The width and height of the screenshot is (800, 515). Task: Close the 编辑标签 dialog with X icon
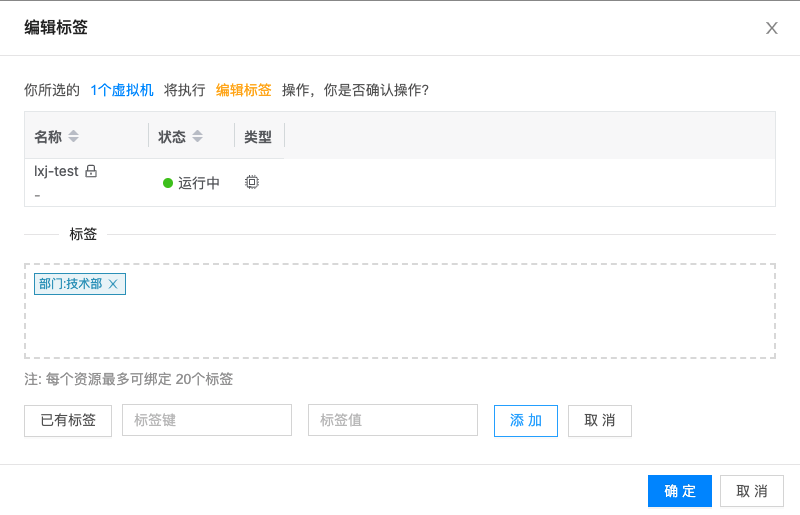tap(771, 28)
